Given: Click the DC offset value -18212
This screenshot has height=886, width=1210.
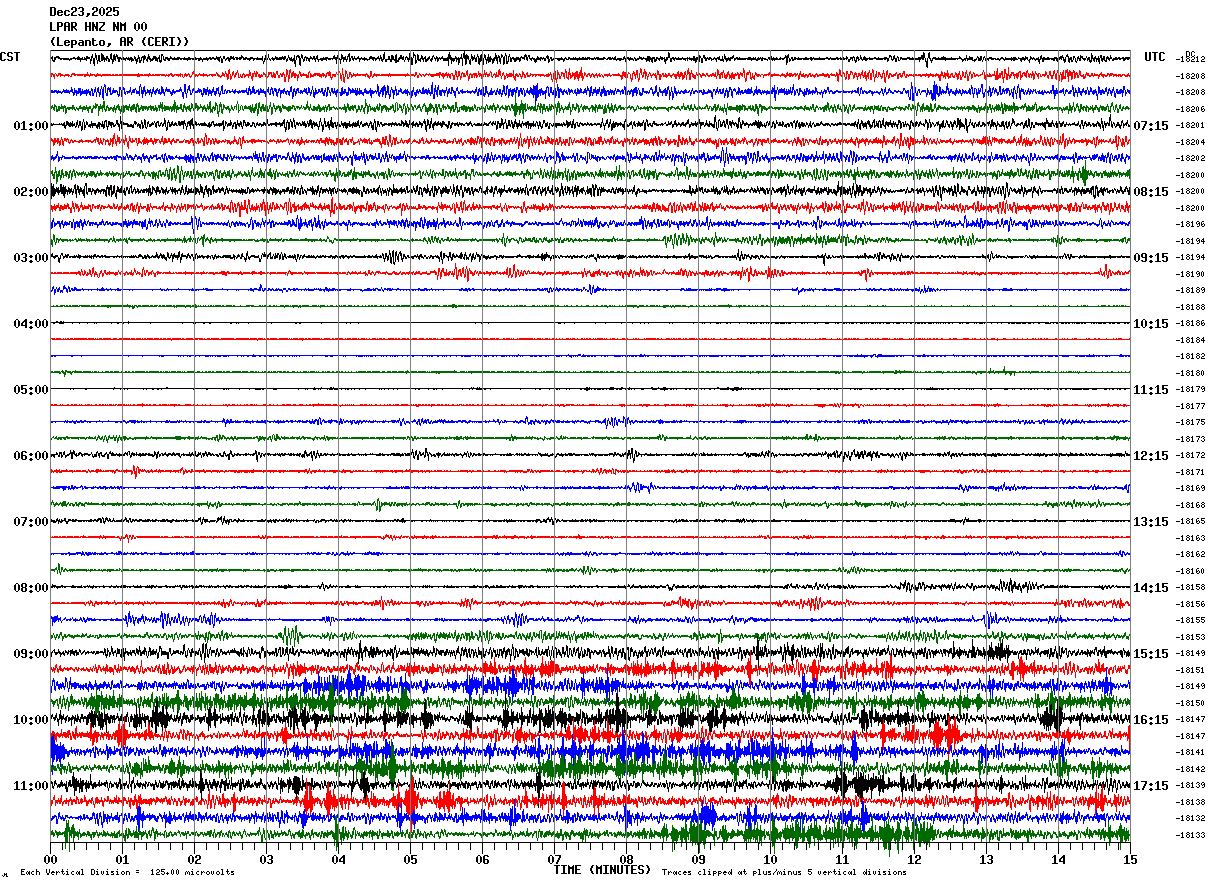Looking at the screenshot, I should [1191, 60].
